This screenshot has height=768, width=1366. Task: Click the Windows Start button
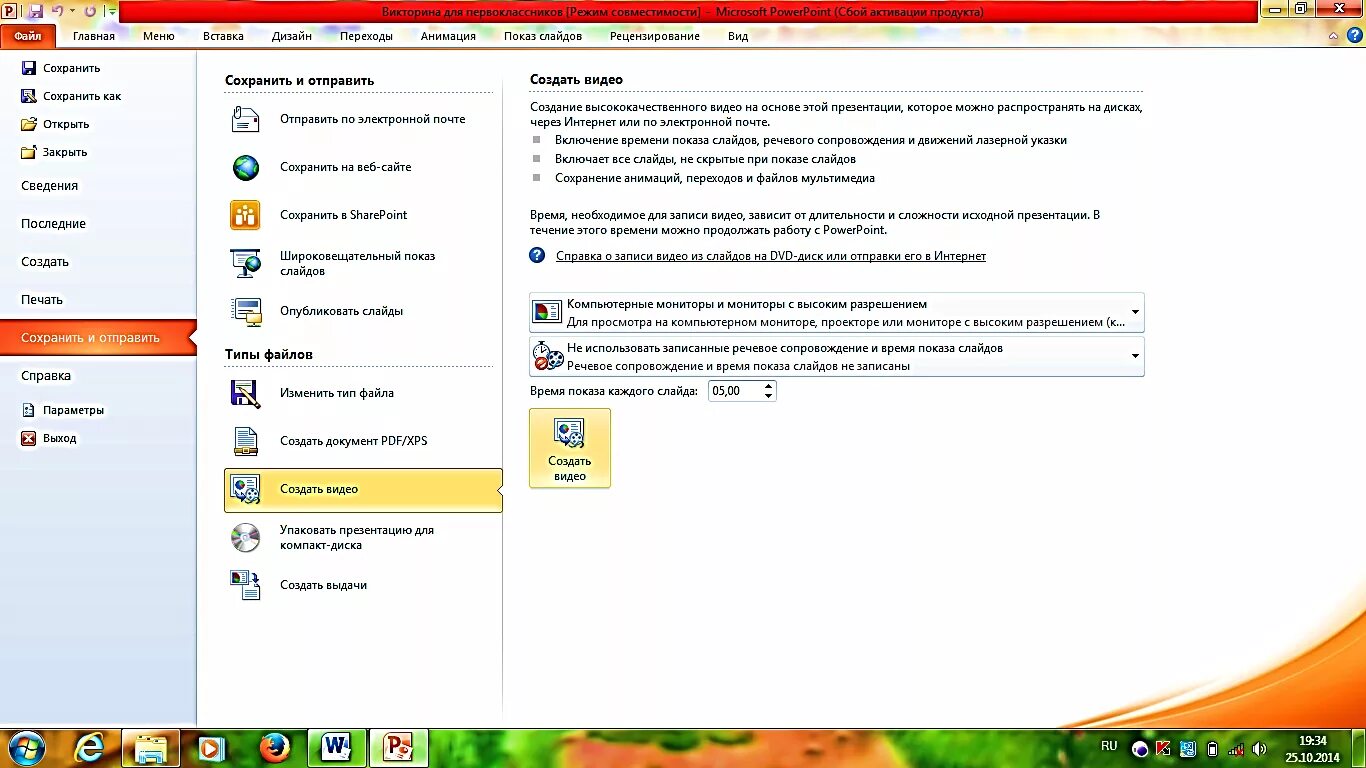[25, 748]
